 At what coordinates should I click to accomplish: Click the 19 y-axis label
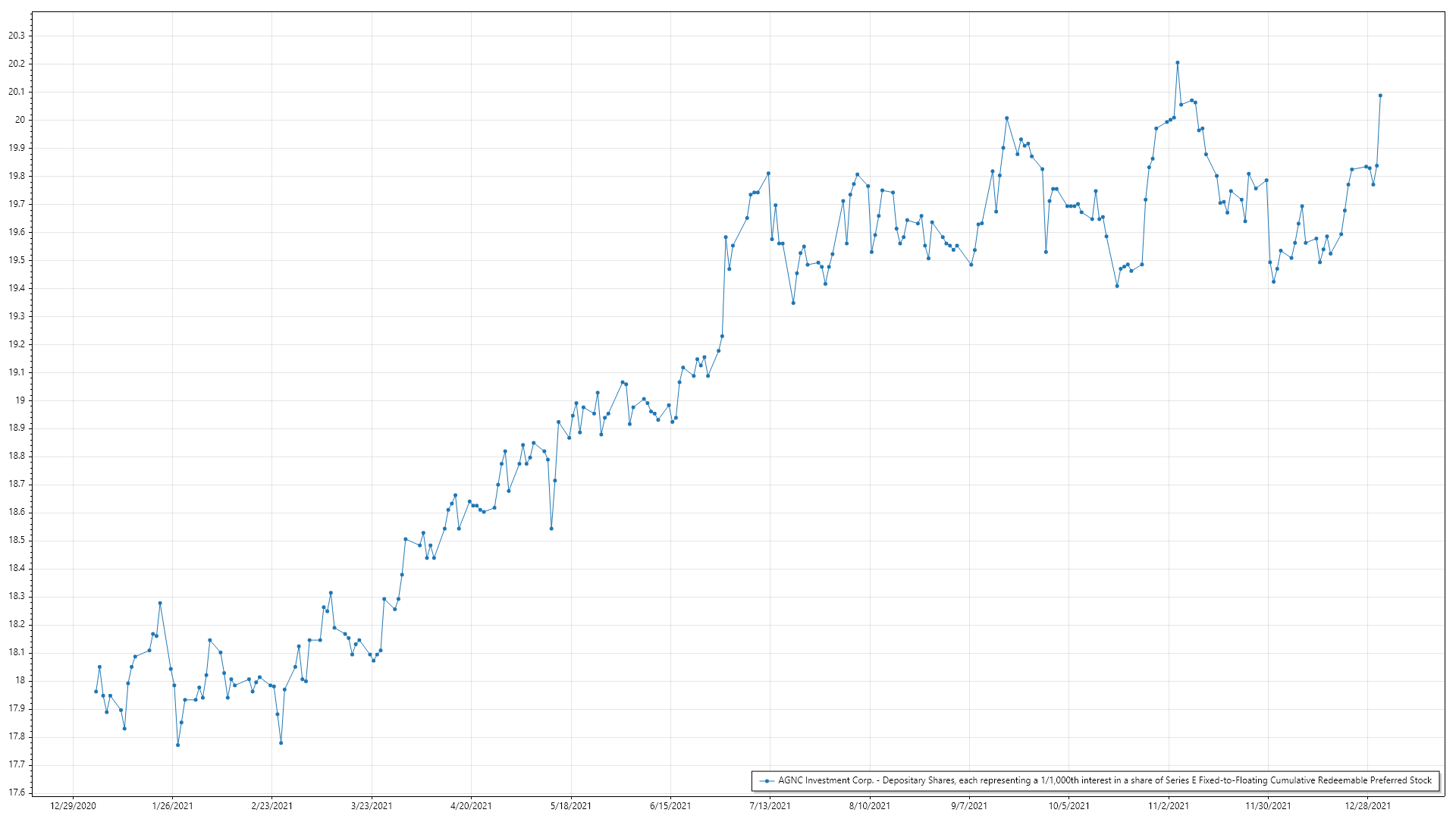(20, 400)
